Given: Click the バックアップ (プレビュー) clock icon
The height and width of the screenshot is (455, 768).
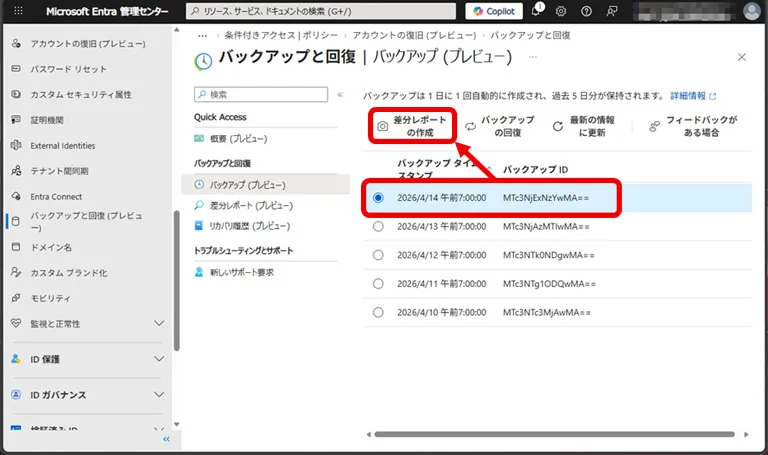Looking at the screenshot, I should pyautogui.click(x=199, y=185).
